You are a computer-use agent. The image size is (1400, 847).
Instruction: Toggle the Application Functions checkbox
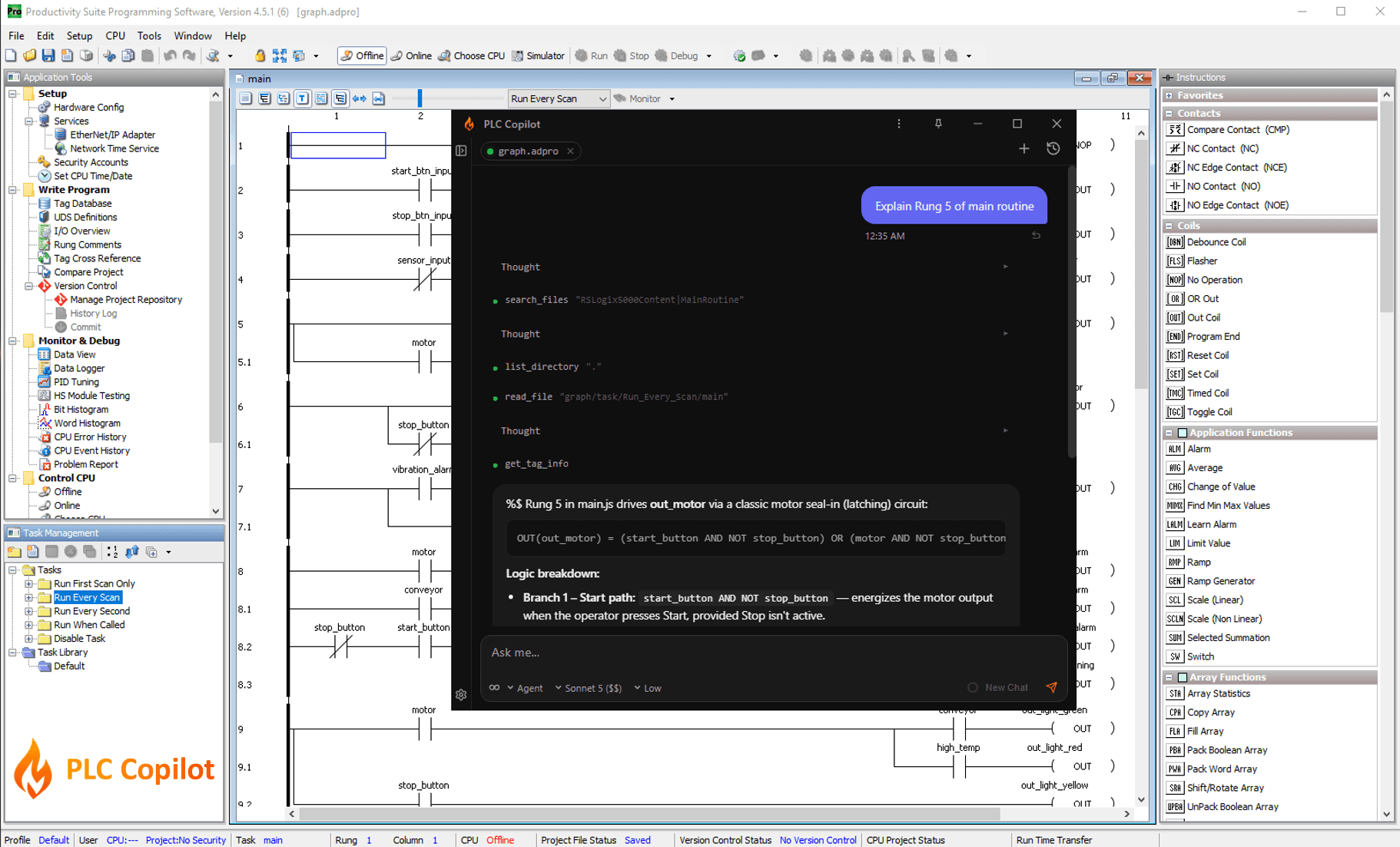coord(1183,433)
